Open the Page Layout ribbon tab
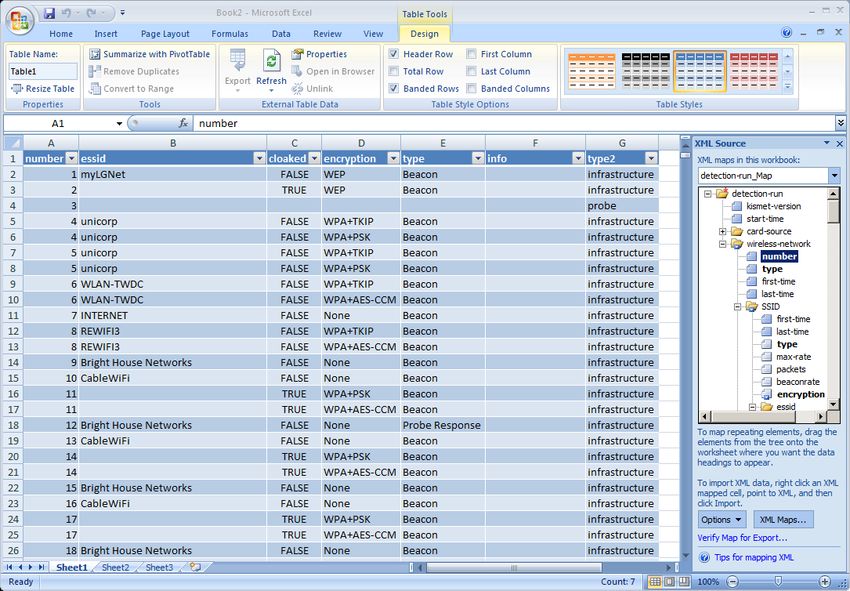This screenshot has height=591, width=850. (165, 34)
